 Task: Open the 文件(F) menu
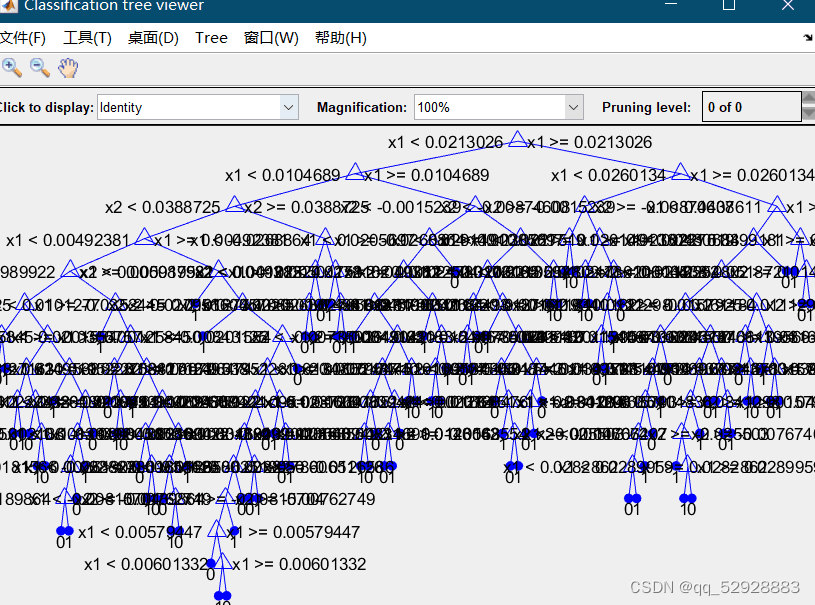pyautogui.click(x=23, y=38)
